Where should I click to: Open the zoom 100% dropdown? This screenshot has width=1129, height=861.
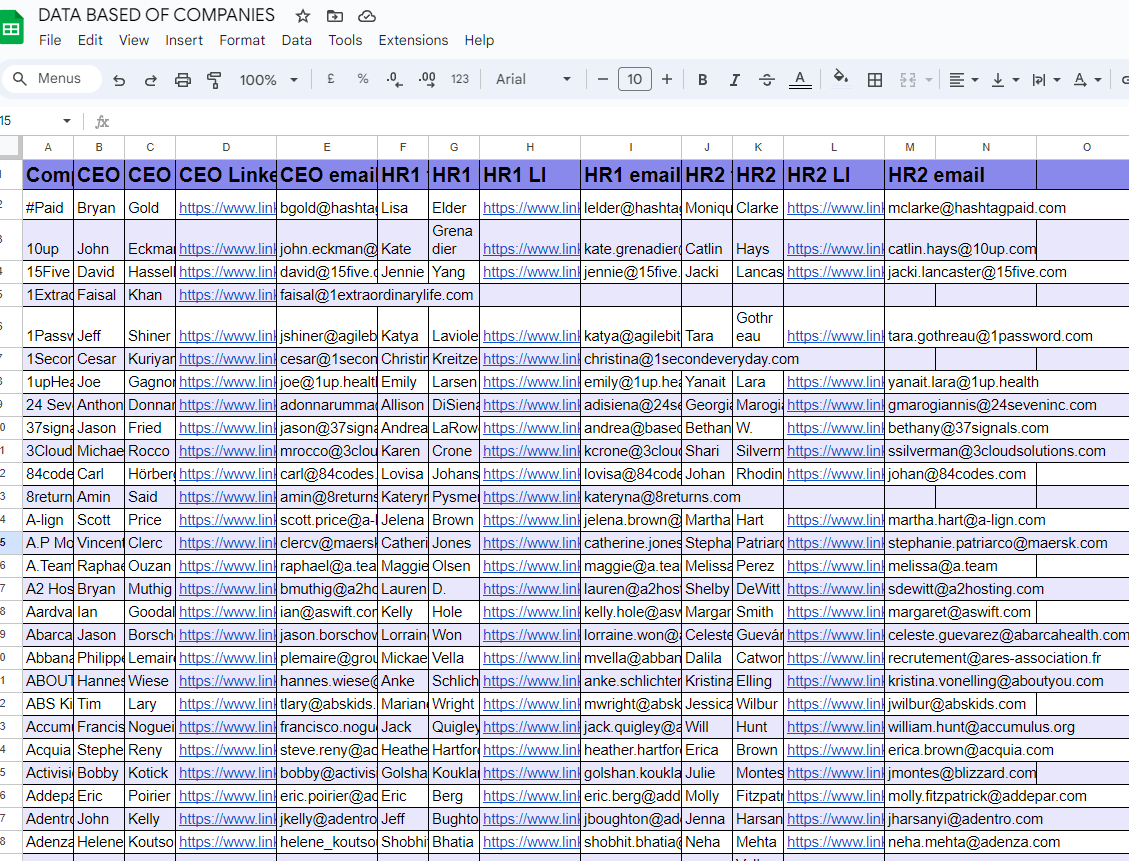tap(269, 80)
